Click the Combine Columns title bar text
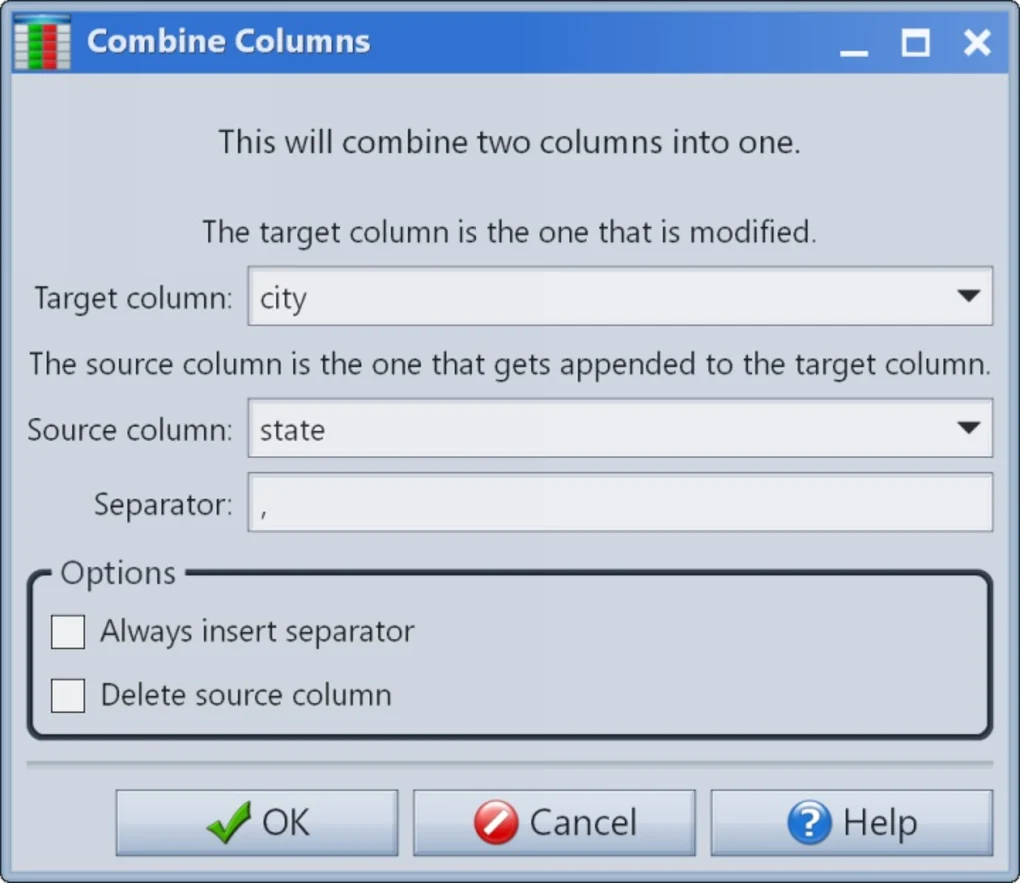Viewport: 1020px width, 883px height. click(x=229, y=42)
